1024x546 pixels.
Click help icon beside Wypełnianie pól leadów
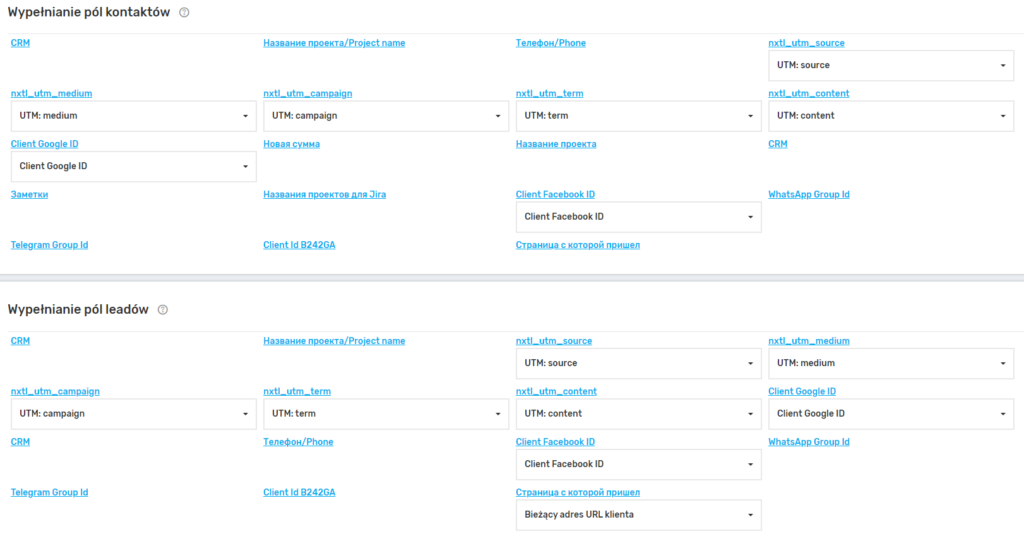click(163, 310)
